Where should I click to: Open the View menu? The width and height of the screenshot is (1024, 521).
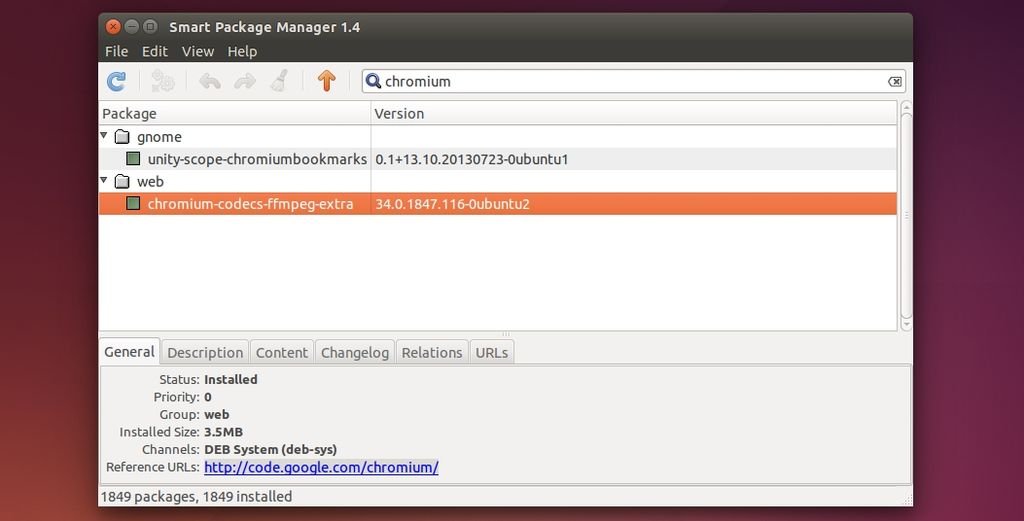tap(198, 51)
